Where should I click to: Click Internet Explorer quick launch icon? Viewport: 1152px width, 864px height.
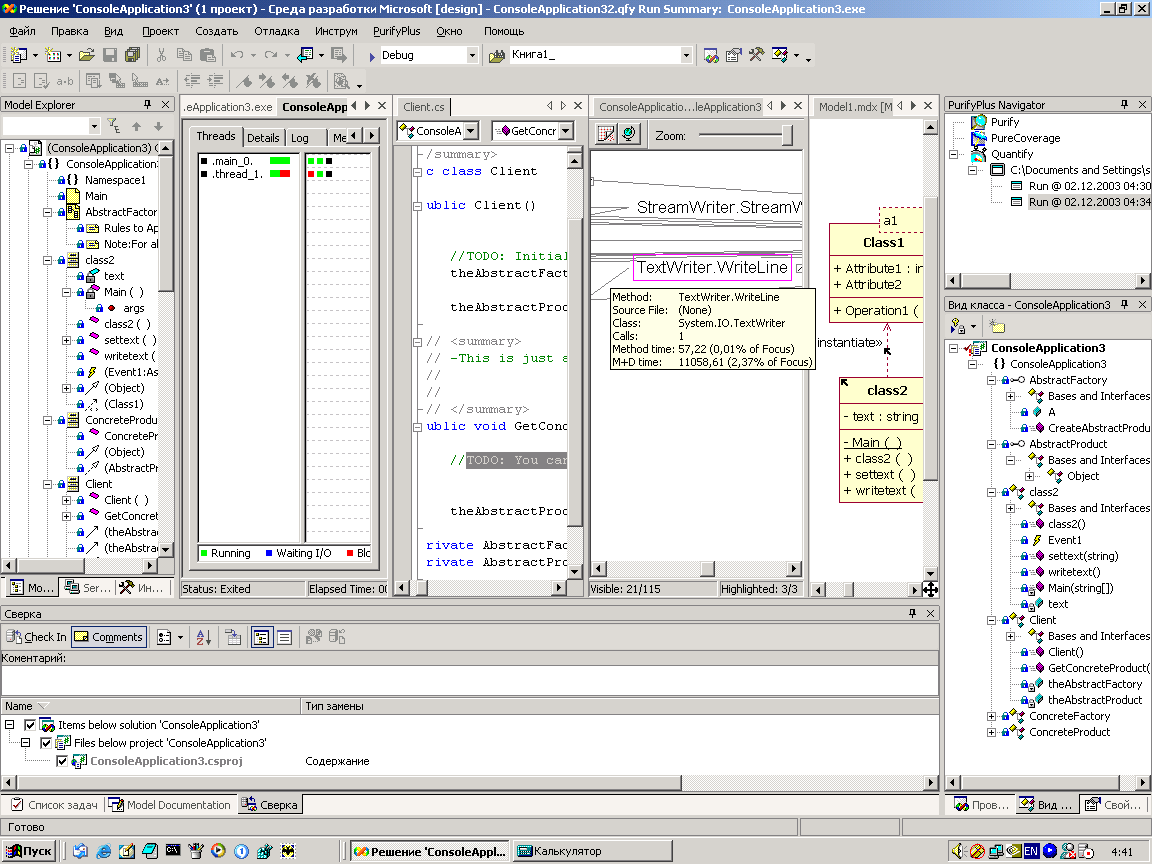tap(104, 852)
